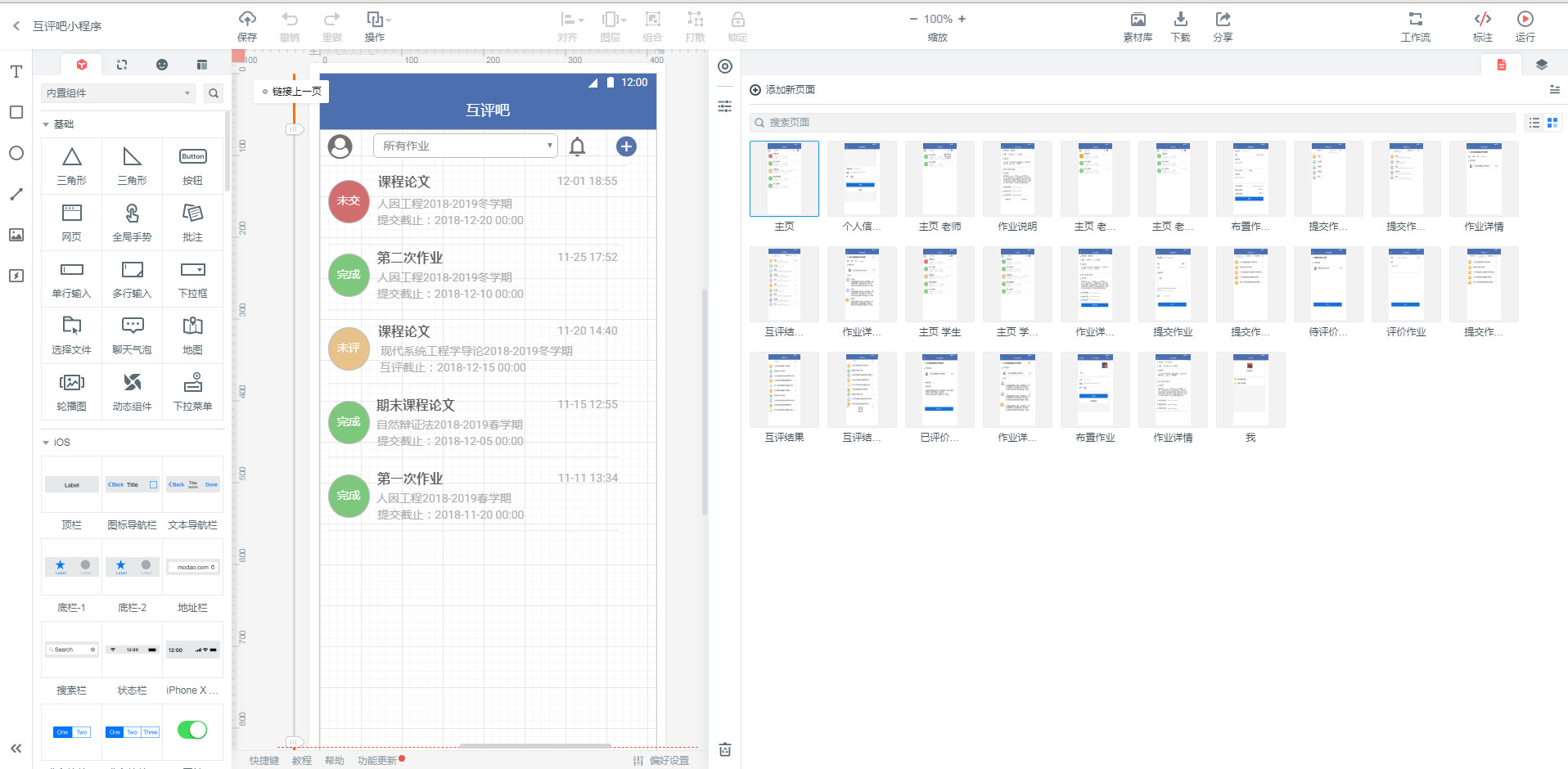
Task: Click the 搜索页面 search field
Action: point(1133,123)
